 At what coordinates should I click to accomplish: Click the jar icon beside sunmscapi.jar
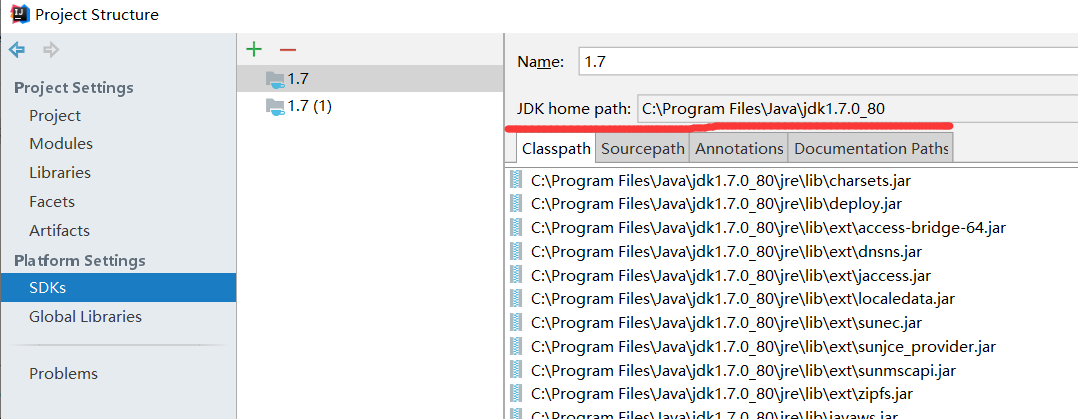516,371
